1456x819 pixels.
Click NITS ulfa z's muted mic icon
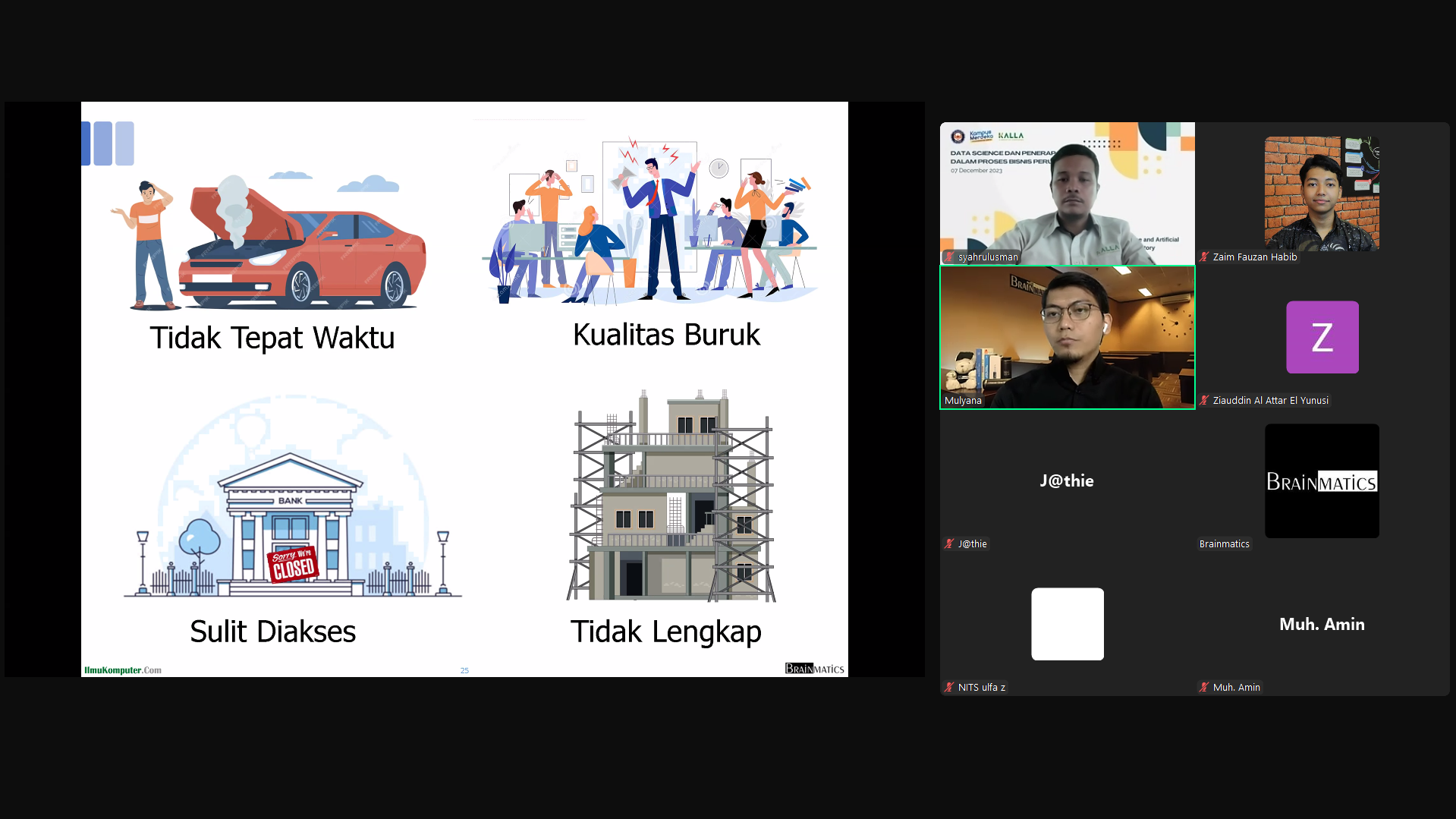click(948, 688)
